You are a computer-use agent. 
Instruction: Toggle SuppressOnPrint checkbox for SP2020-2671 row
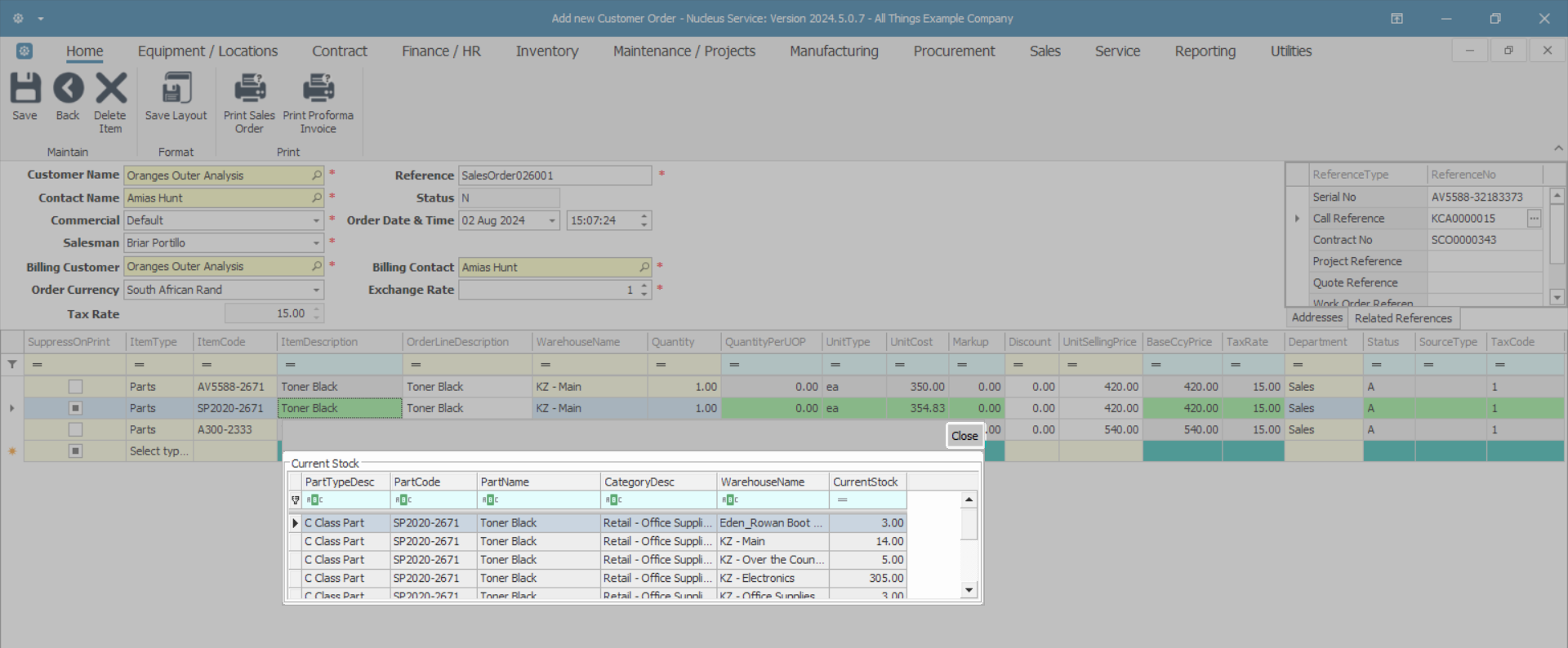coord(75,408)
